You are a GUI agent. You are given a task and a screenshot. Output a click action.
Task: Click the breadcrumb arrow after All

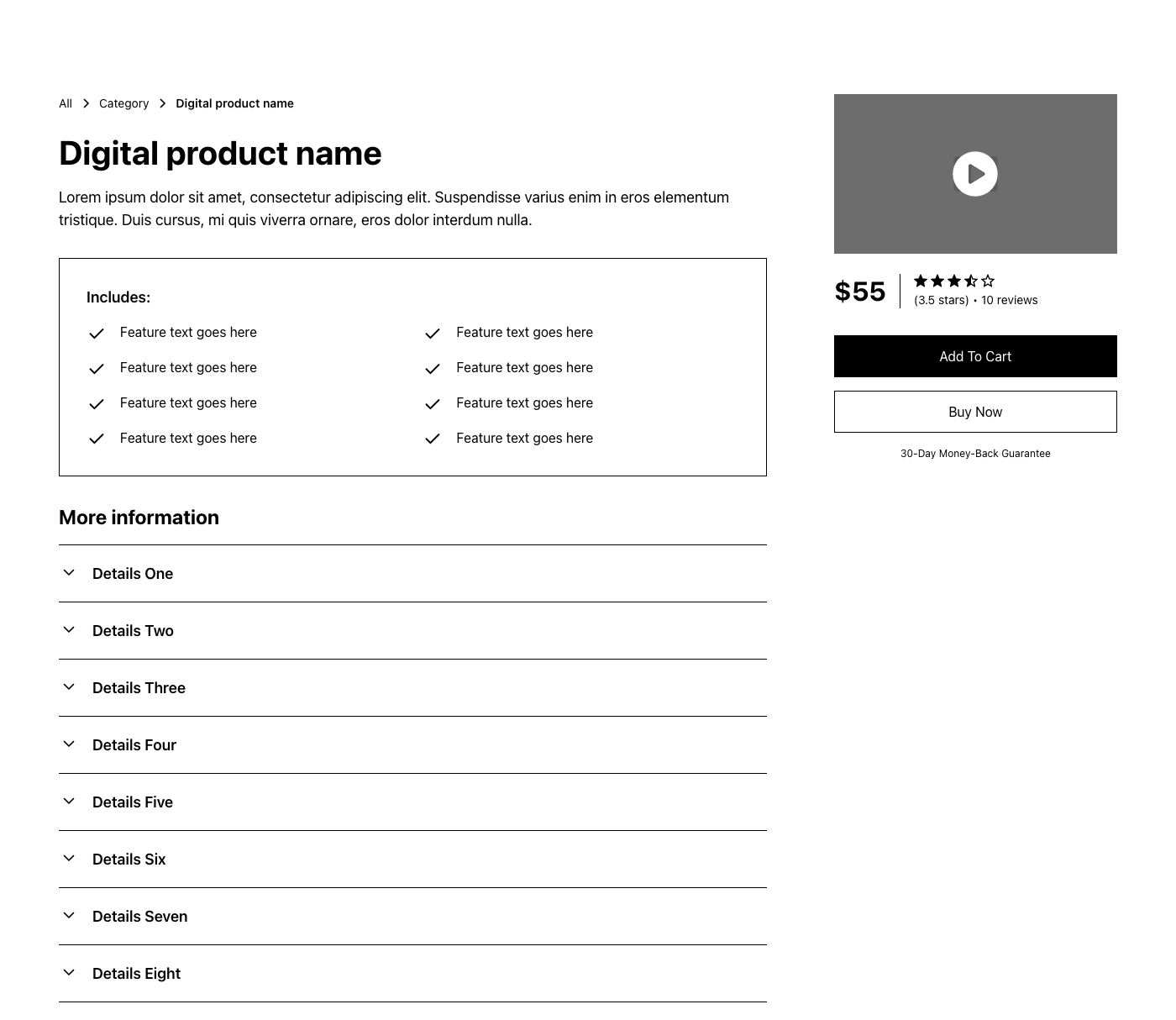click(86, 103)
